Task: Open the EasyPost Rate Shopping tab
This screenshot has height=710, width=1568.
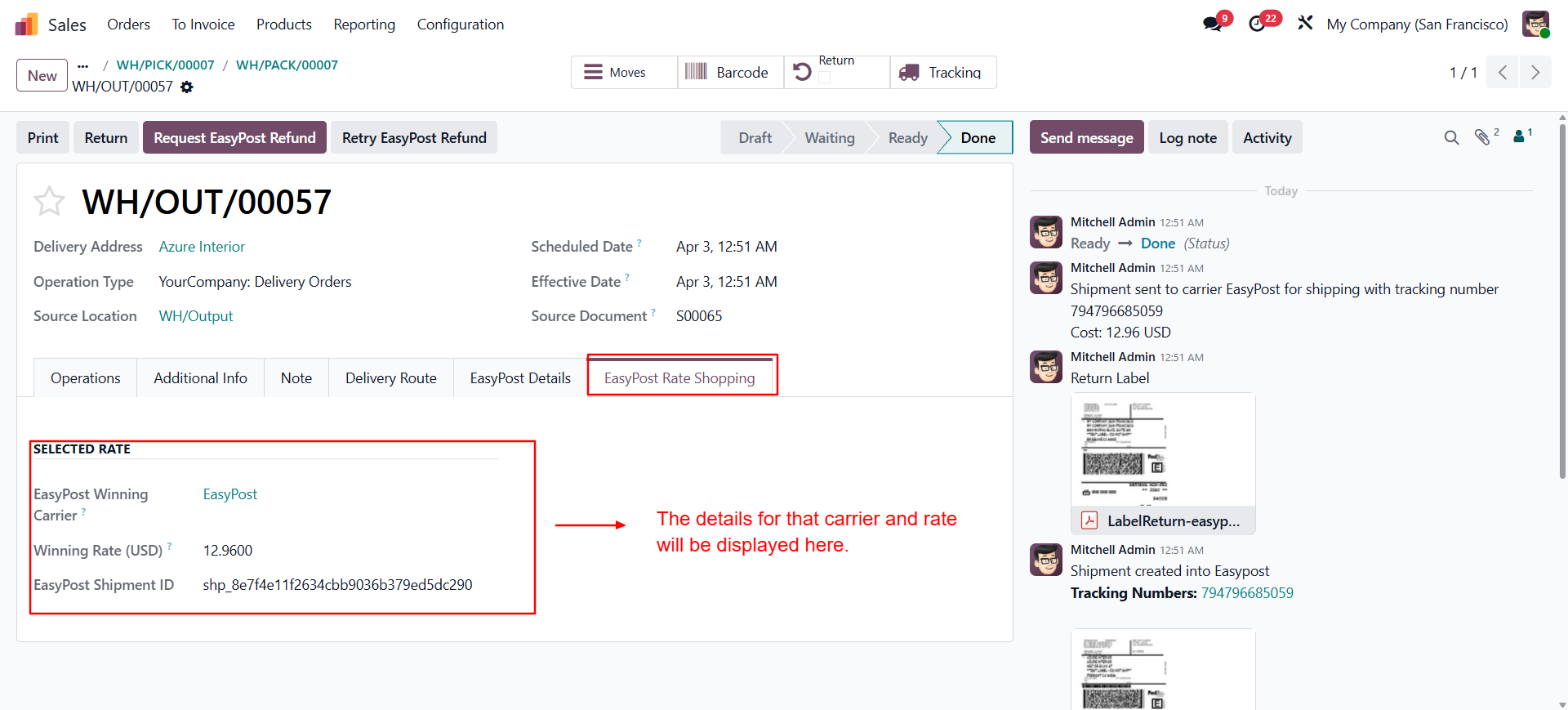Action: click(679, 377)
